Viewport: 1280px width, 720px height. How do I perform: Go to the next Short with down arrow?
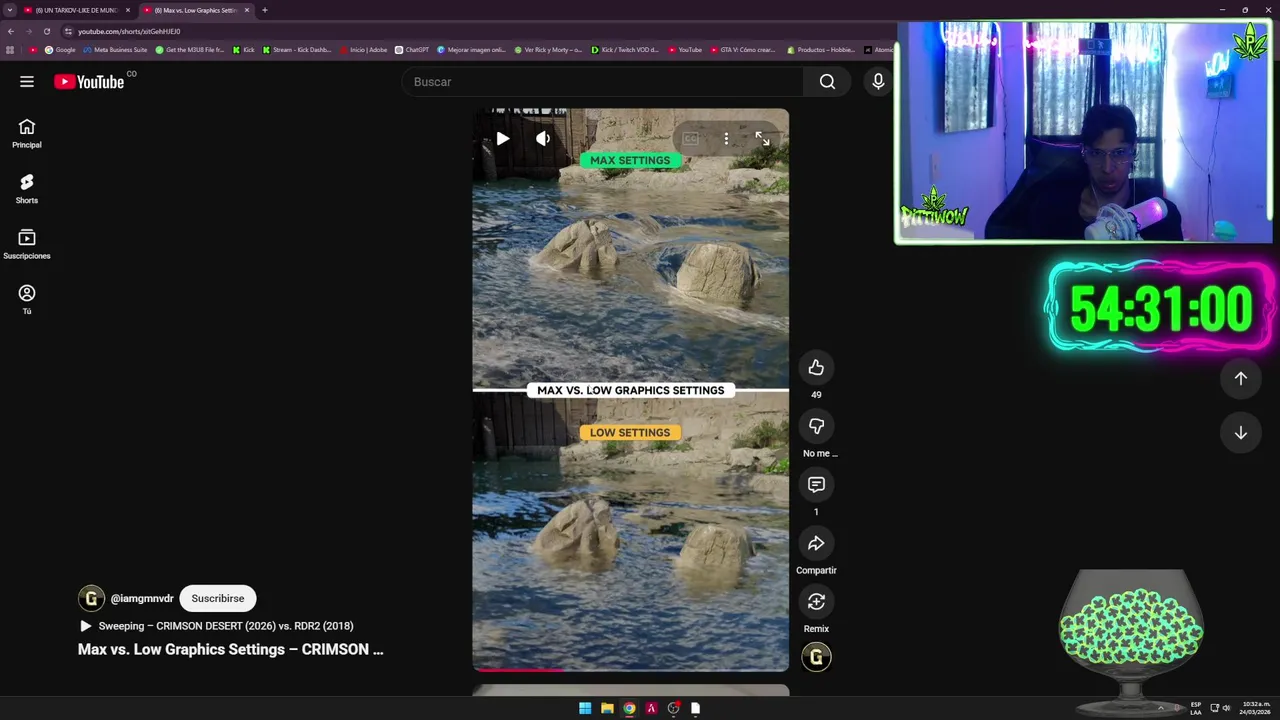[1240, 433]
